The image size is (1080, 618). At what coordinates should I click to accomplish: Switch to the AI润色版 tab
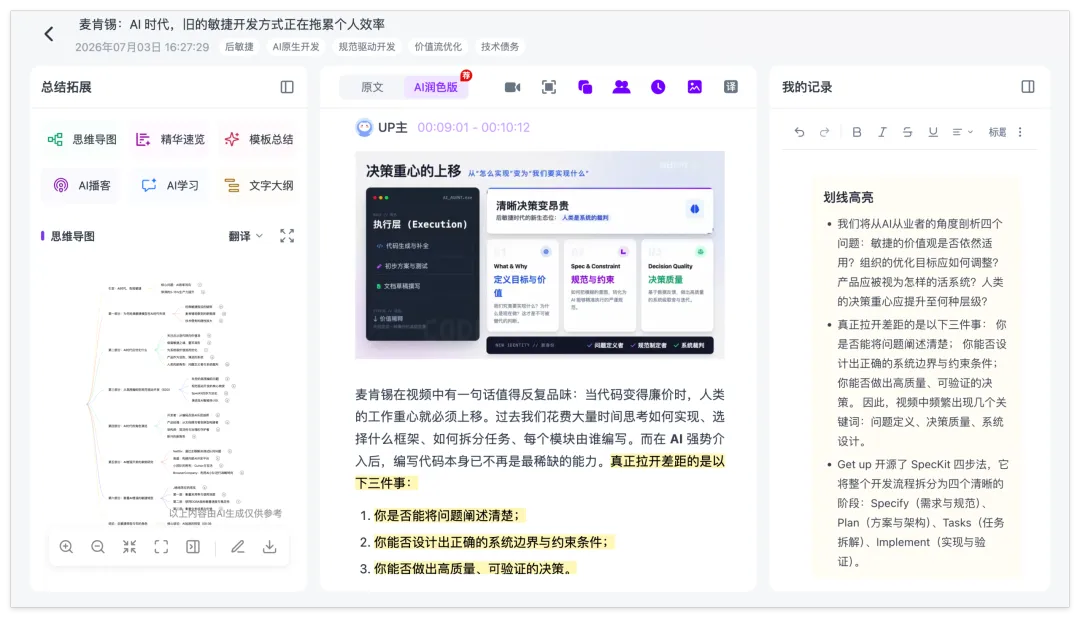[435, 87]
